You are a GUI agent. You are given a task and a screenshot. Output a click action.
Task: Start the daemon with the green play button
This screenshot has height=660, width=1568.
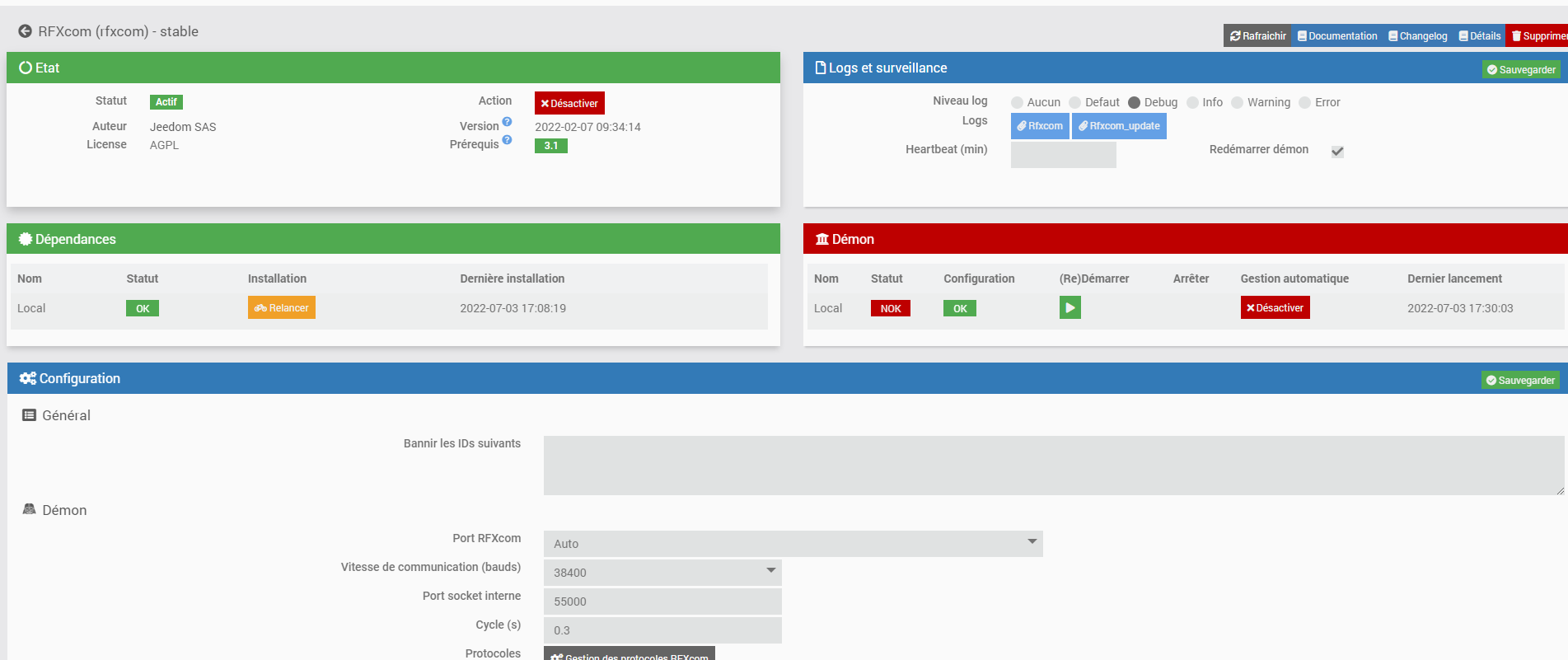pos(1070,308)
